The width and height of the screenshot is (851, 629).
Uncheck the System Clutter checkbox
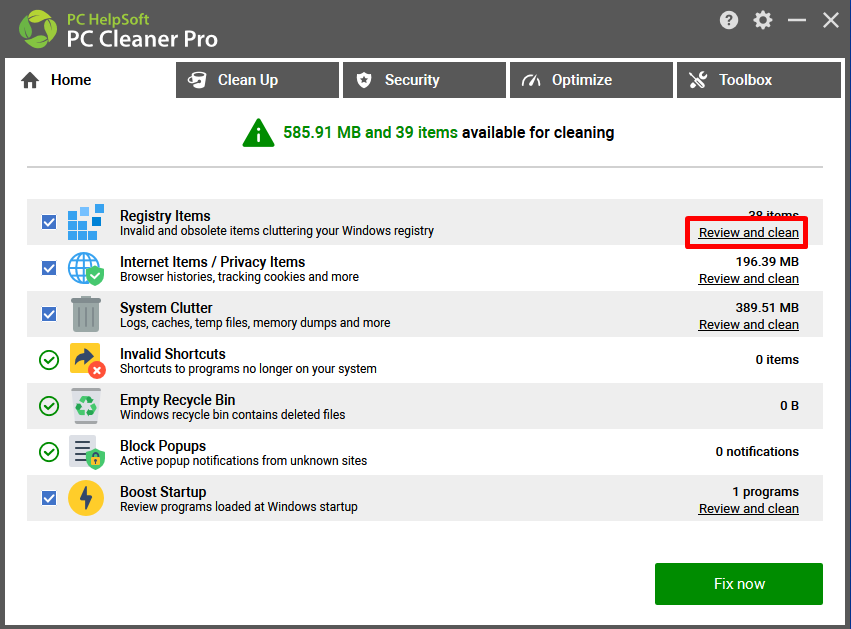[x=49, y=314]
